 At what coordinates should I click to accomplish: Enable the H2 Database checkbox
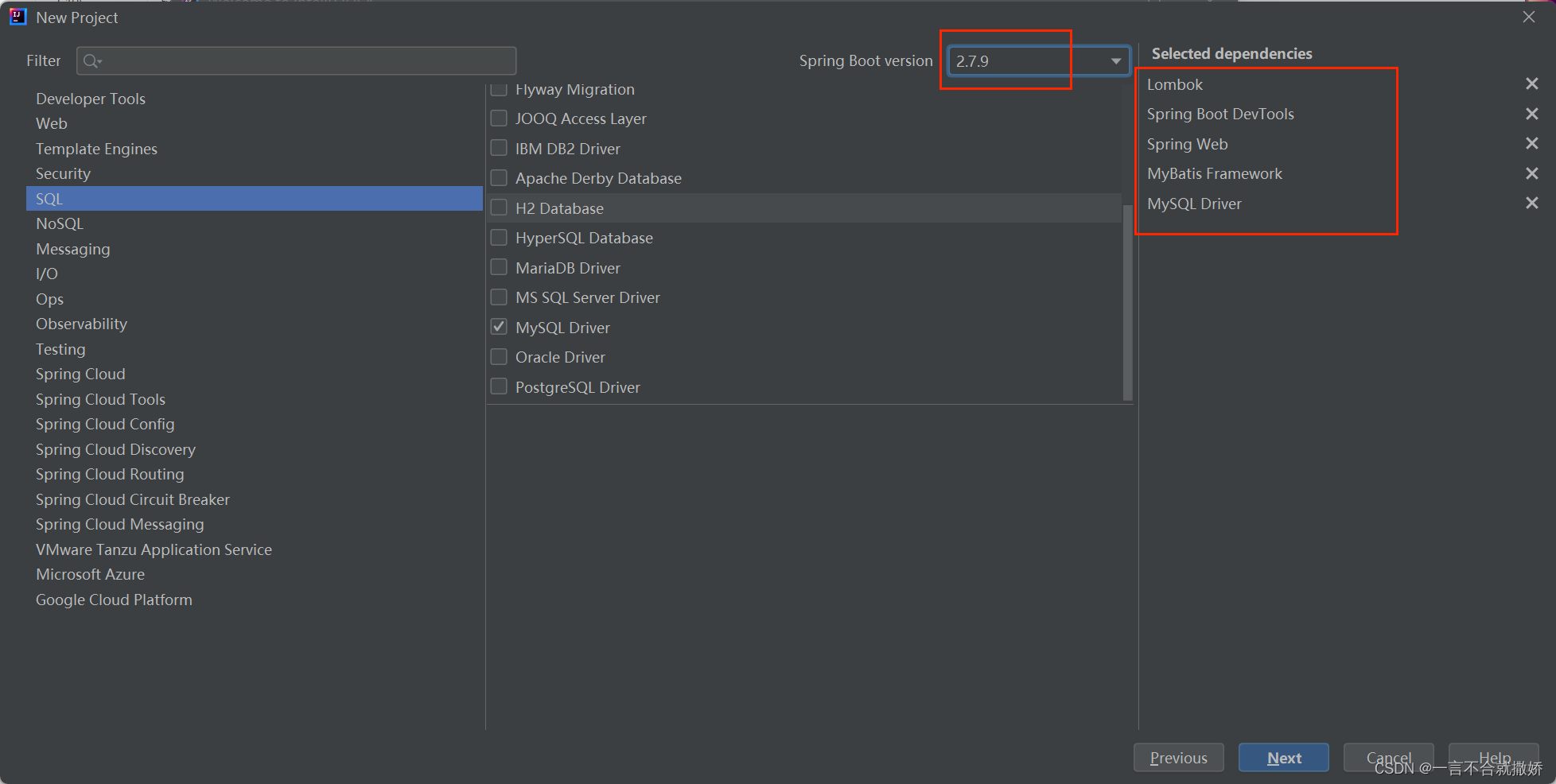pos(499,208)
